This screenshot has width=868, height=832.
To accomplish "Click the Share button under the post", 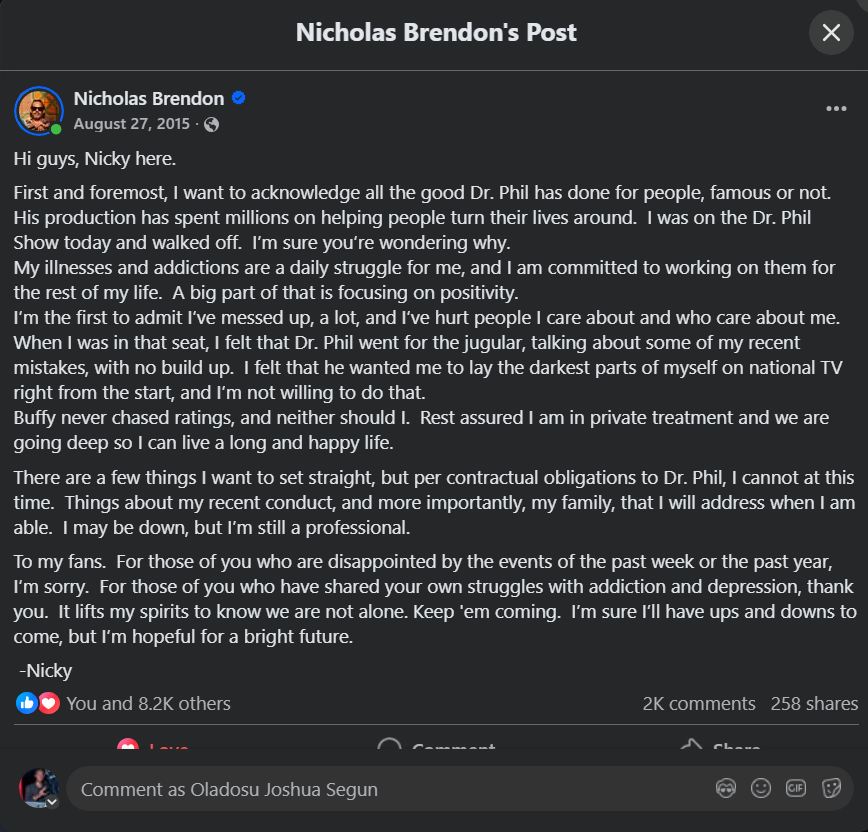I will pos(719,746).
